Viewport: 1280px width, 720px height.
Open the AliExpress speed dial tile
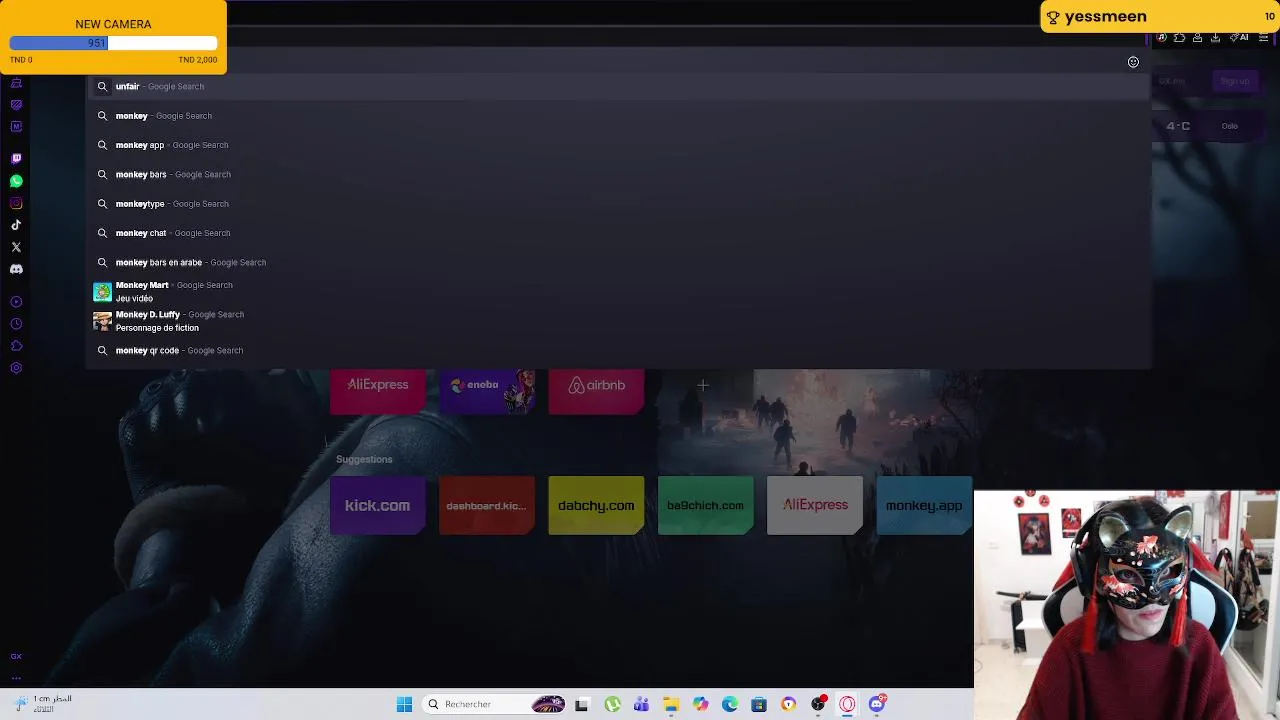(x=377, y=390)
